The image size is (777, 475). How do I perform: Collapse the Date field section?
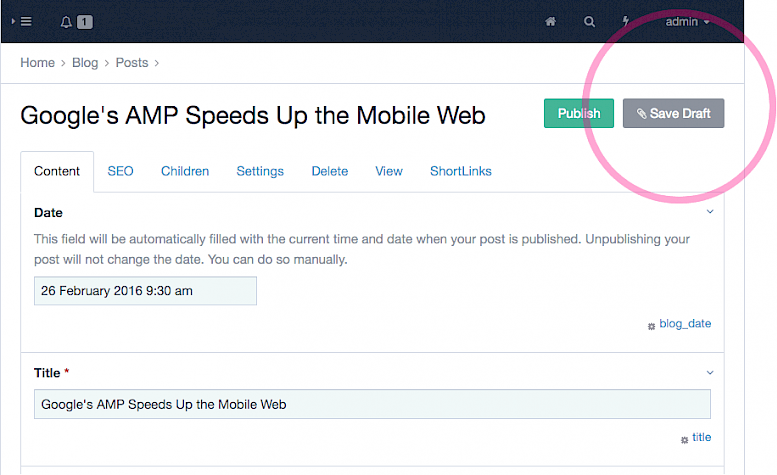point(710,212)
